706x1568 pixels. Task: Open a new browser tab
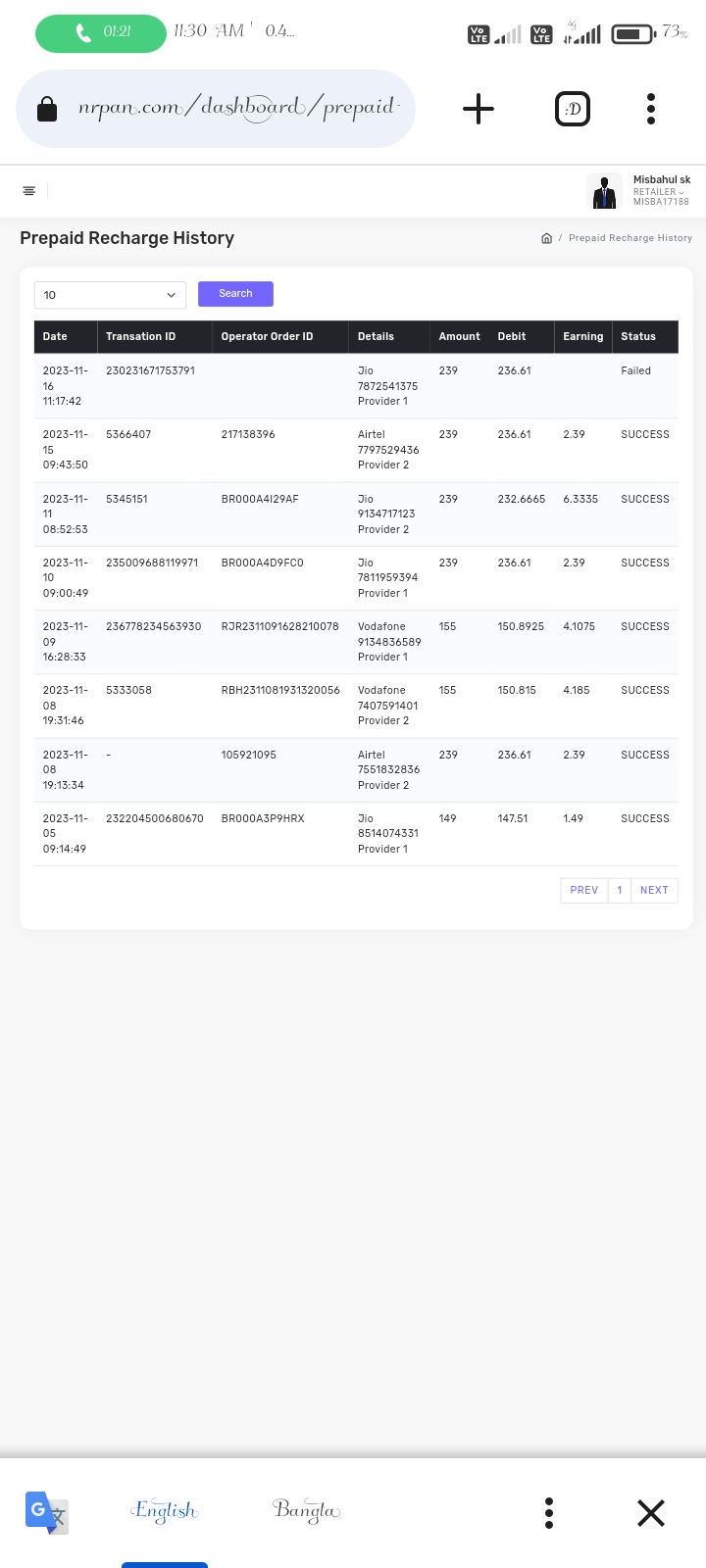[478, 109]
